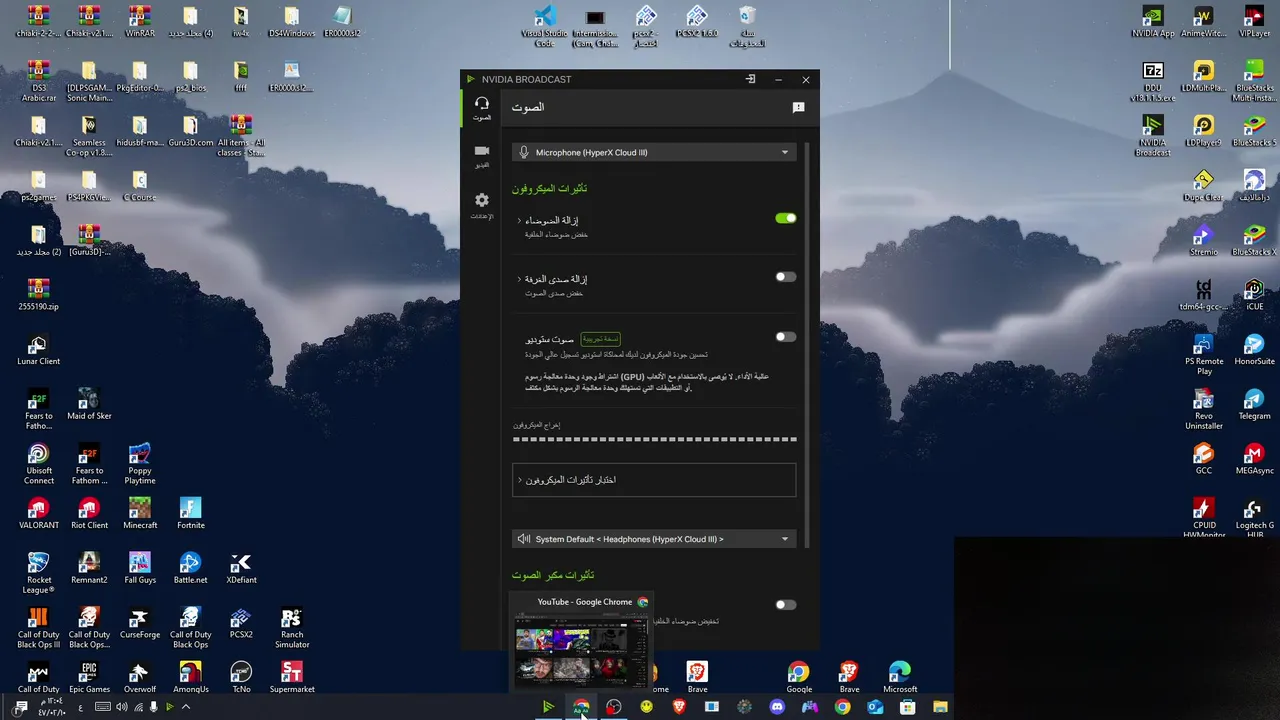This screenshot has height=720, width=1280.
Task: Open the BlueStacks 5 desktop icon
Action: (1254, 130)
